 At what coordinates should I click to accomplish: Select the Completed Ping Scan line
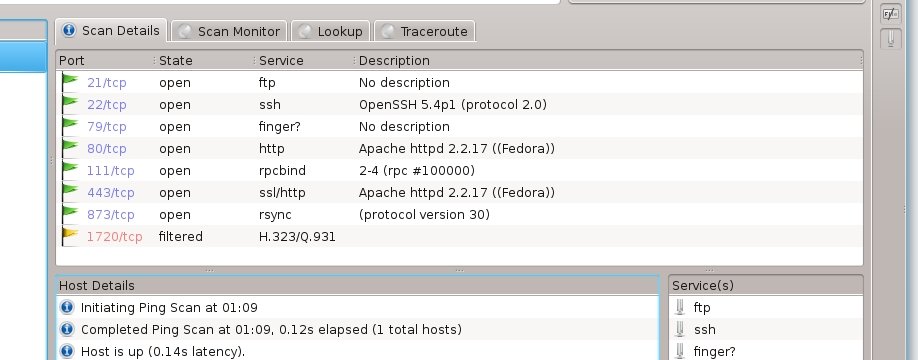click(x=271, y=330)
